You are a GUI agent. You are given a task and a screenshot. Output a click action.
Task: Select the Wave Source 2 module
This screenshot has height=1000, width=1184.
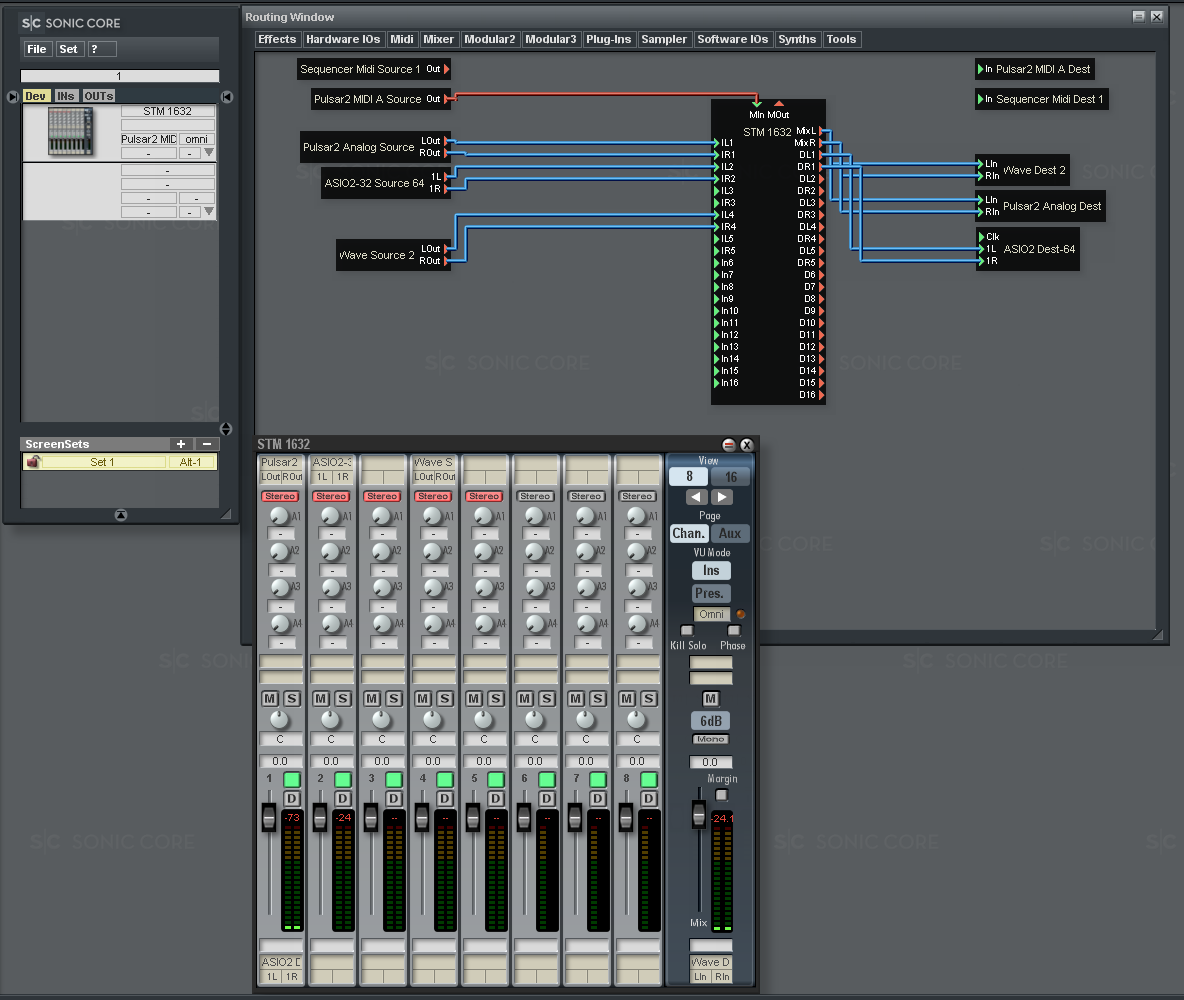[x=393, y=255]
